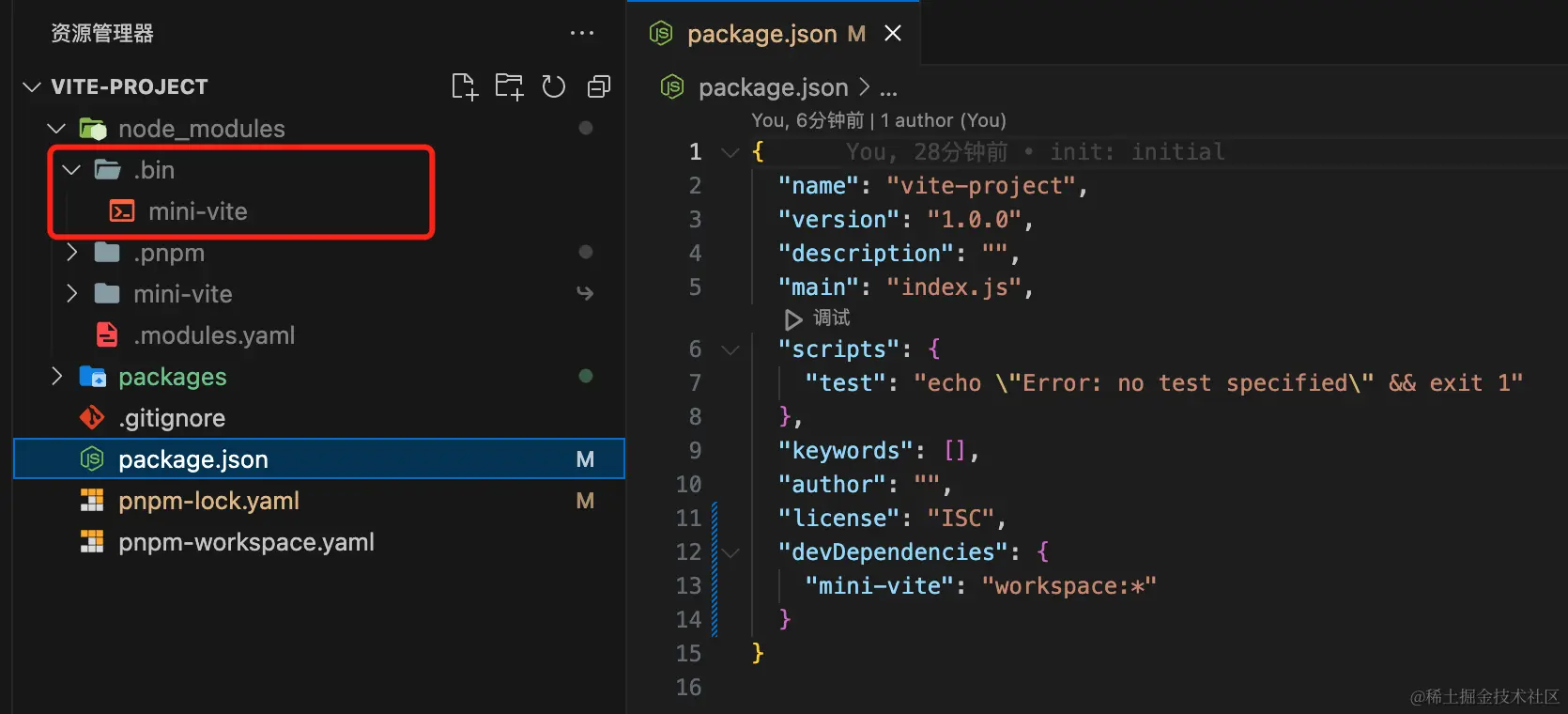1568x714 pixels.
Task: Click breadcrumb package.json Node icon
Action: point(672,86)
